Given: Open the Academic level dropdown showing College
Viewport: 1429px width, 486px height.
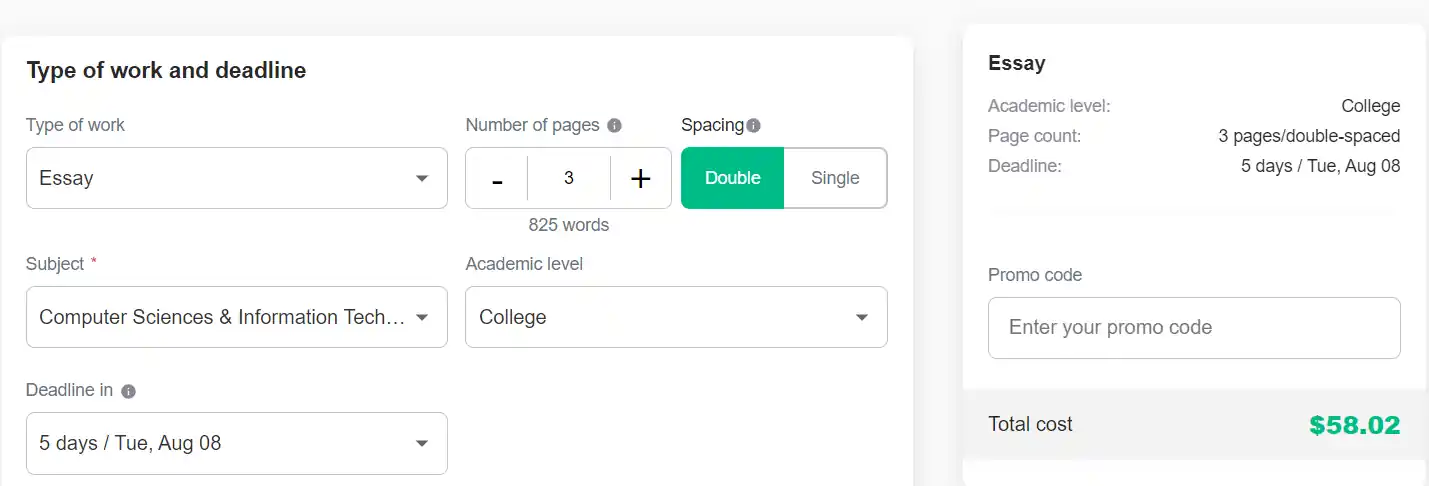Looking at the screenshot, I should click(675, 317).
